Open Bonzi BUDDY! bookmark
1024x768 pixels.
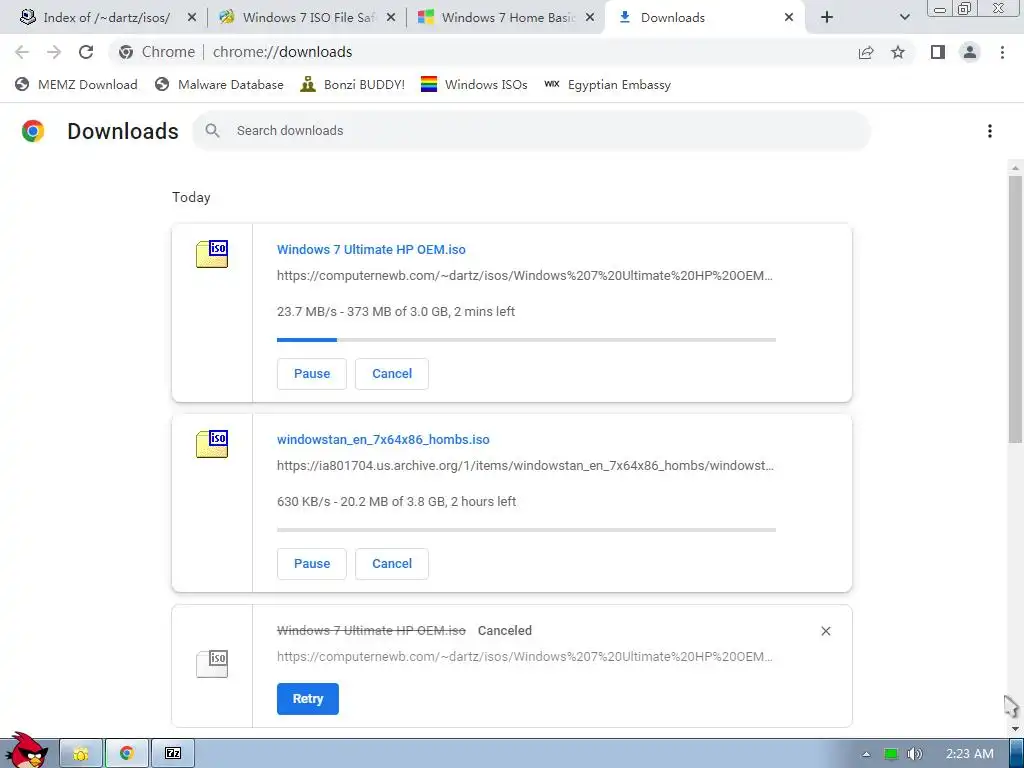[x=353, y=84]
